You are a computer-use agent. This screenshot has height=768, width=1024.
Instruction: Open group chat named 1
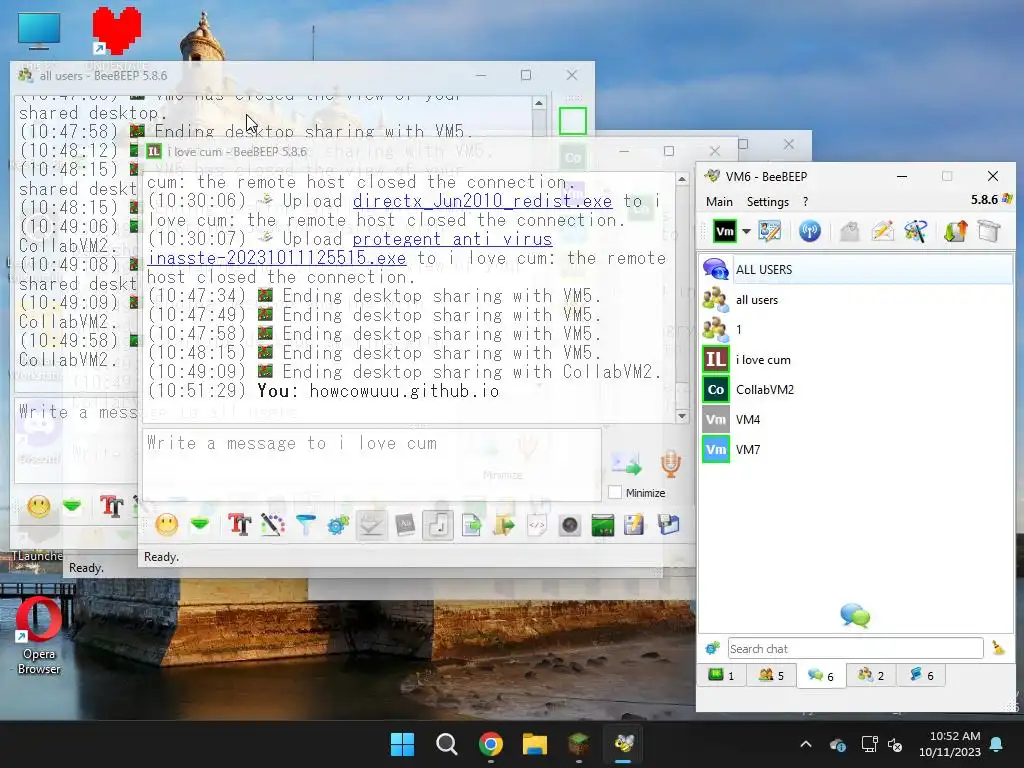point(856,330)
